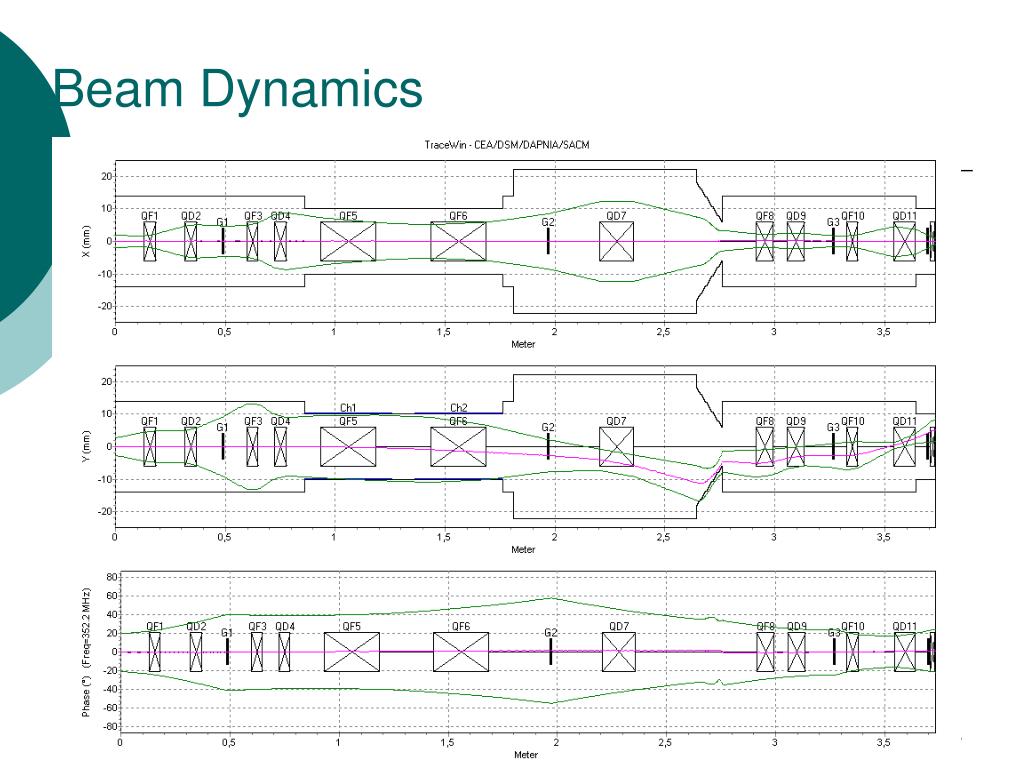Viewport: 1024px width, 768px height.
Task: Select the QF1 label in X plot
Action: (x=150, y=216)
